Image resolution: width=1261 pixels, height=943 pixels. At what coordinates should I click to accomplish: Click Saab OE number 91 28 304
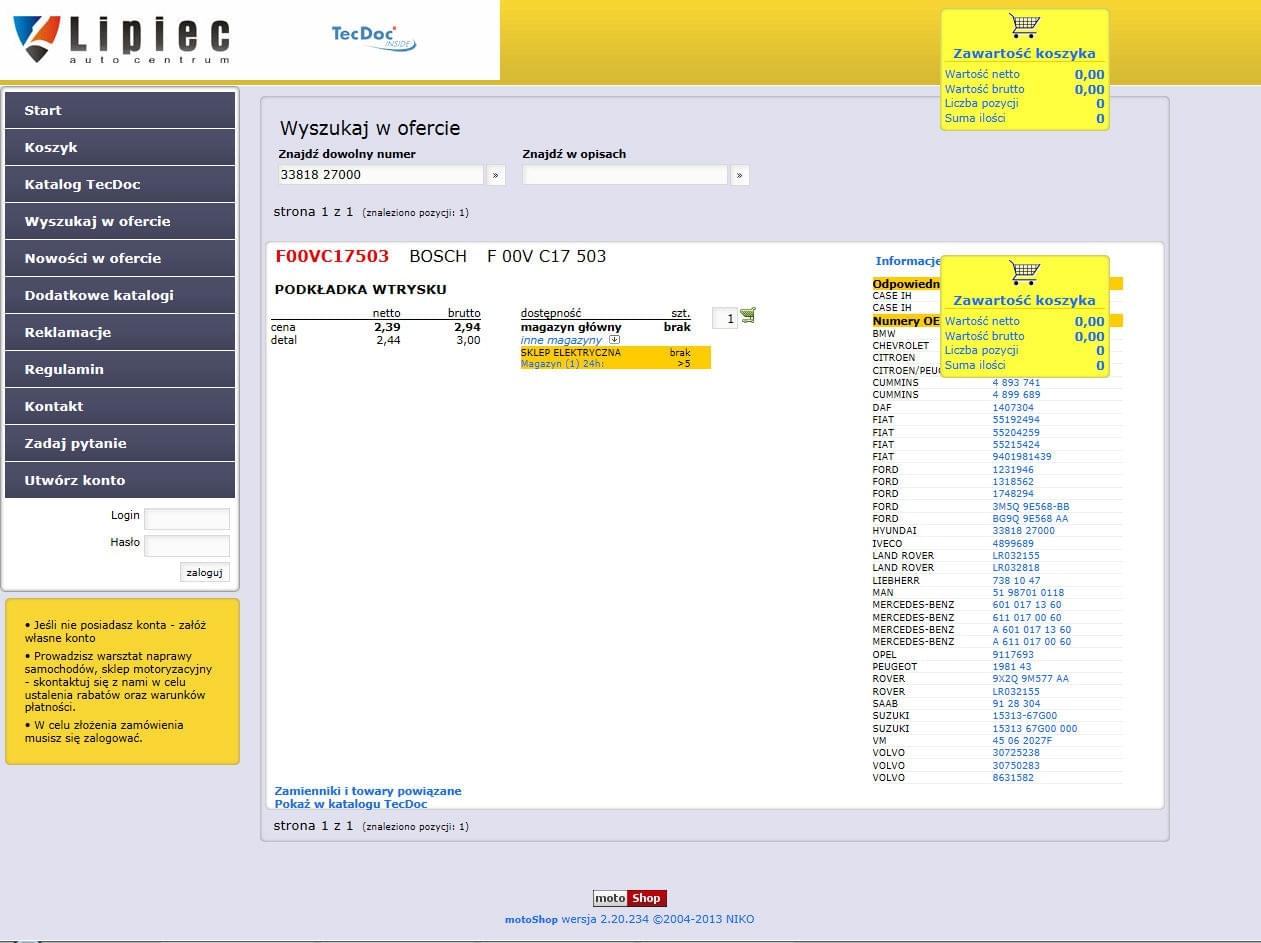tap(1016, 704)
